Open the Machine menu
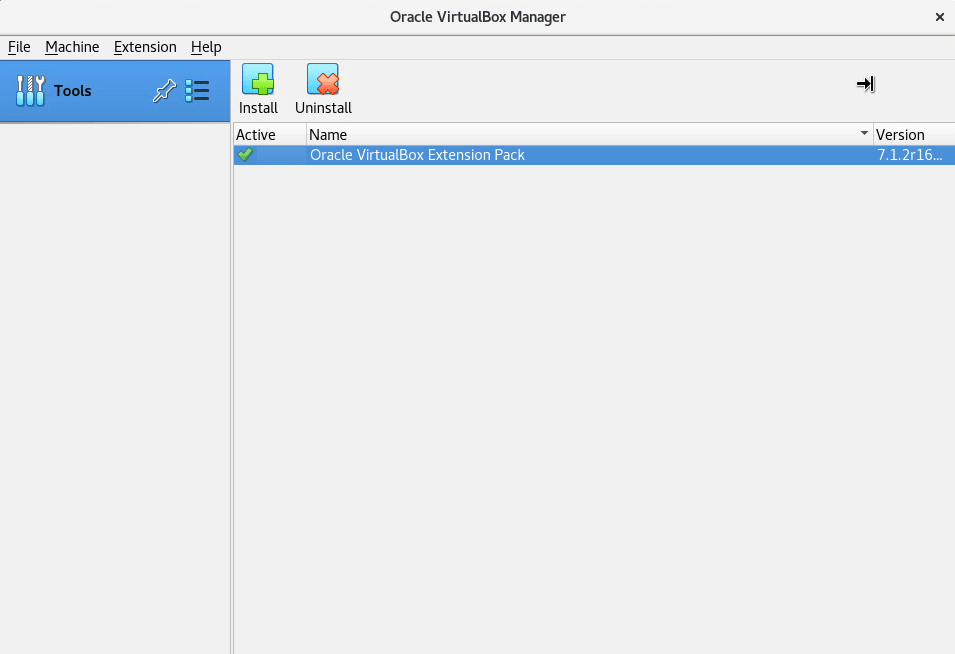This screenshot has width=955, height=654. pos(72,47)
